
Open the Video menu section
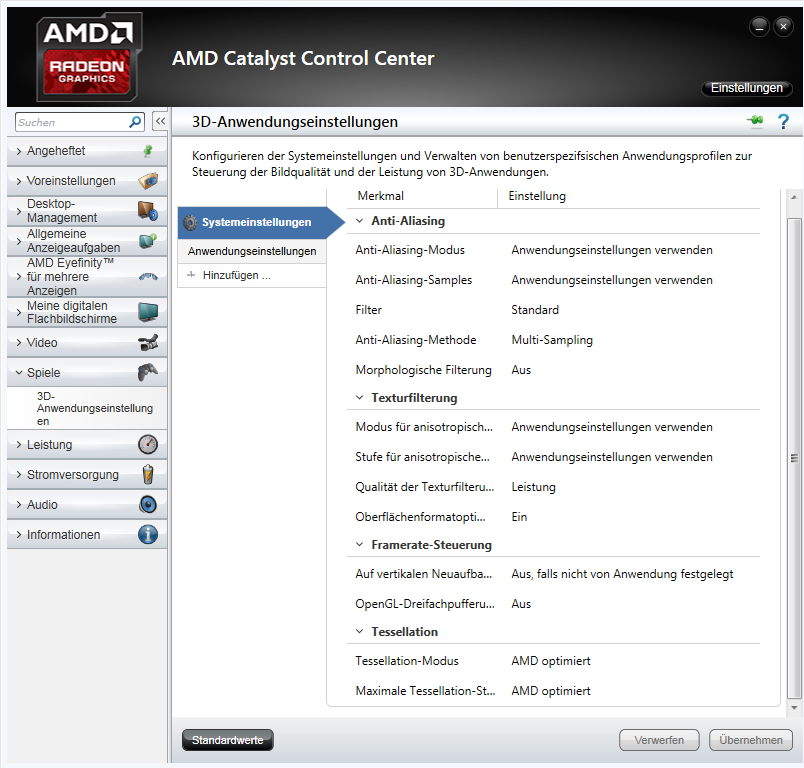coord(87,342)
